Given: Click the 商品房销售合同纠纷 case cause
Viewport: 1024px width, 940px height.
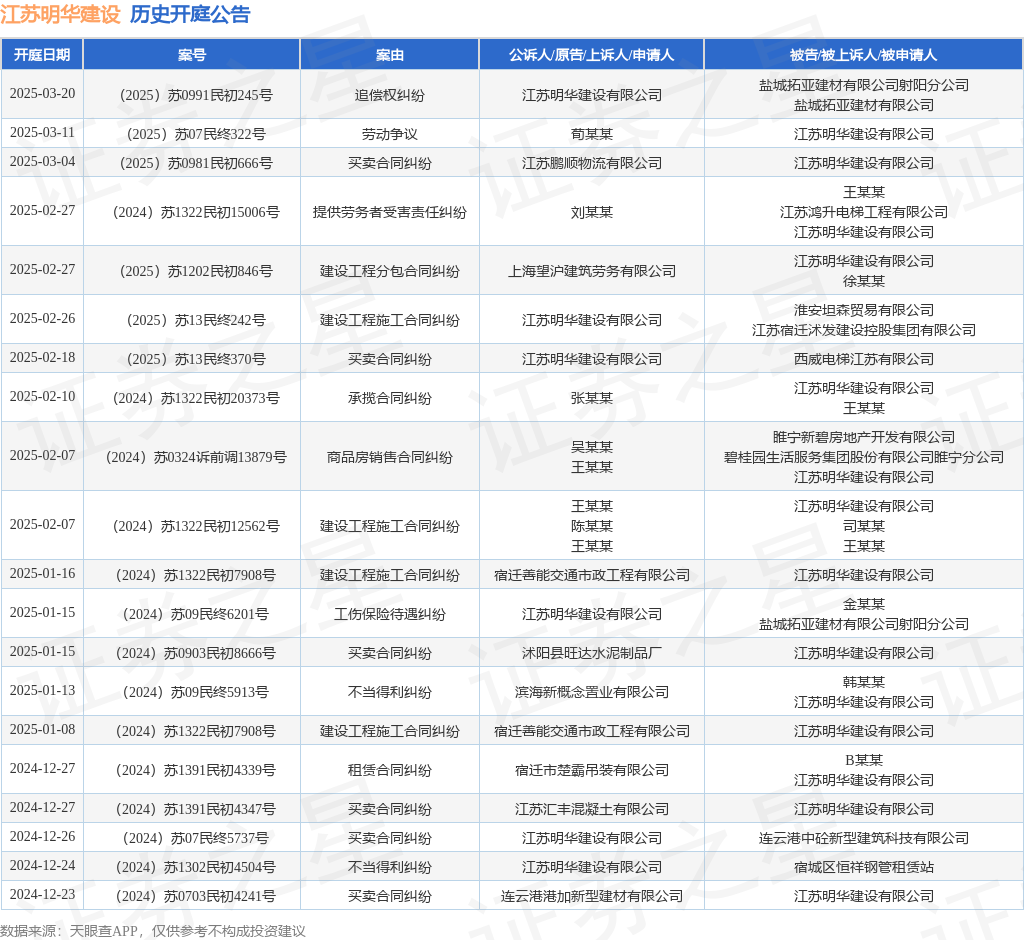Looking at the screenshot, I should 390,457.
